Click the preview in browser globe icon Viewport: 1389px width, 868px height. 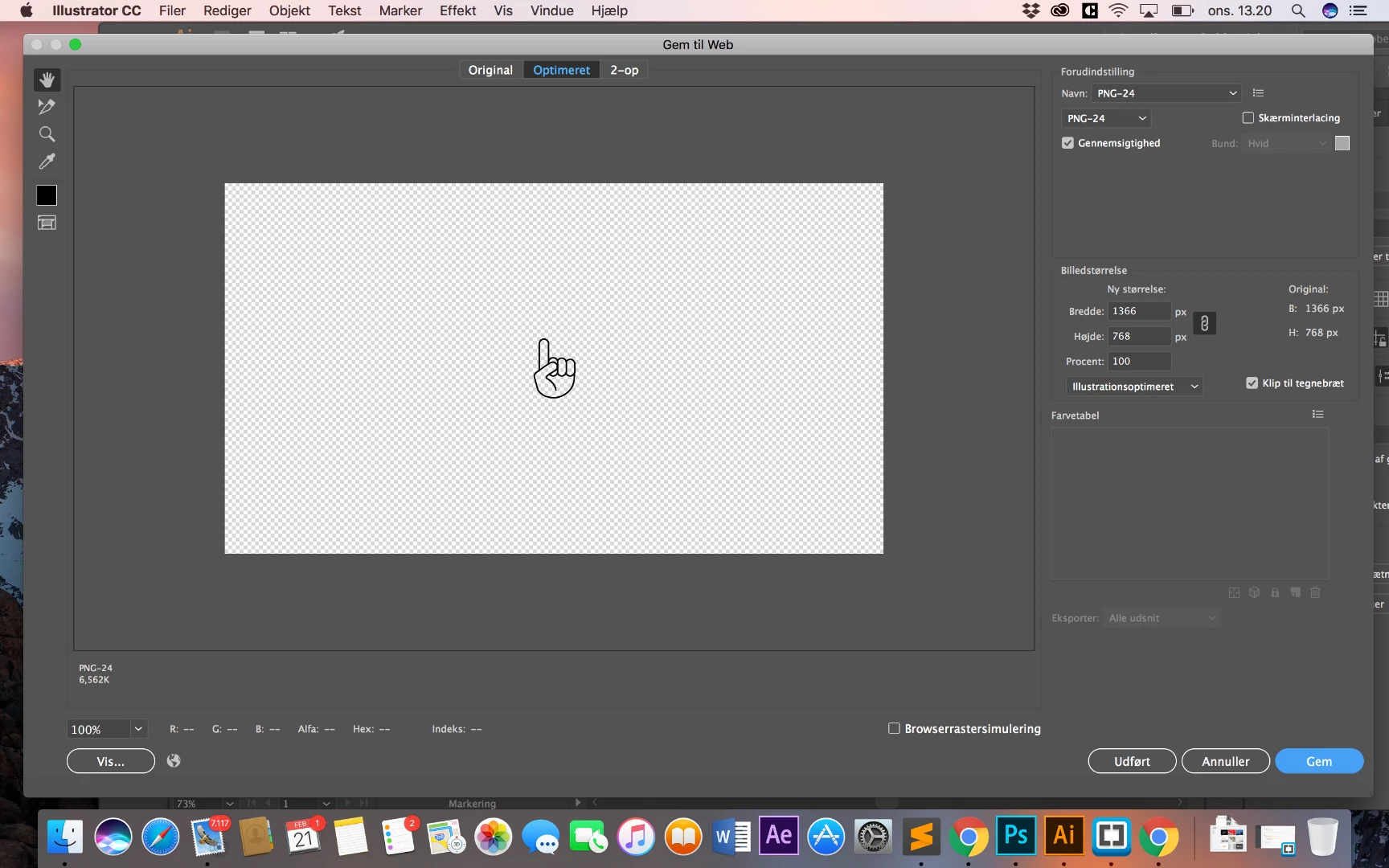[x=174, y=760]
